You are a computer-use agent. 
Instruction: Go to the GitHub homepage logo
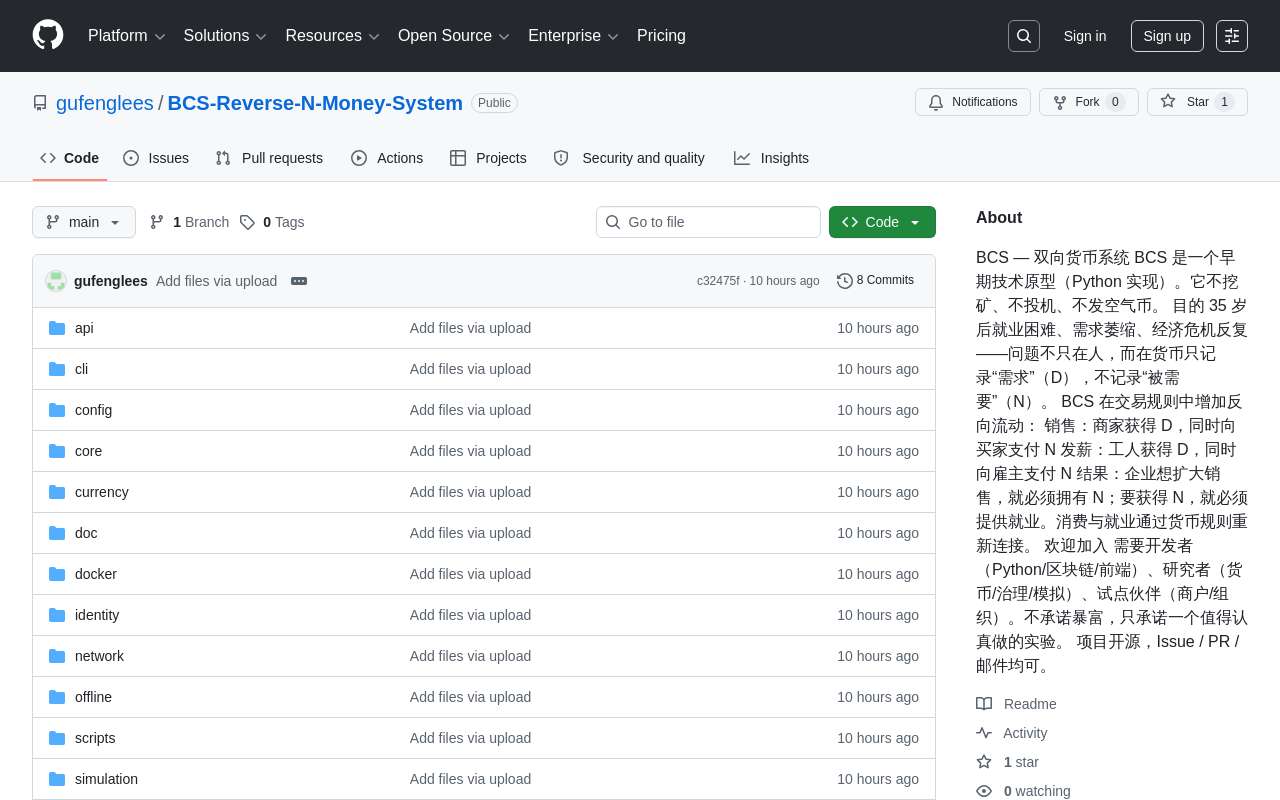(x=48, y=35)
